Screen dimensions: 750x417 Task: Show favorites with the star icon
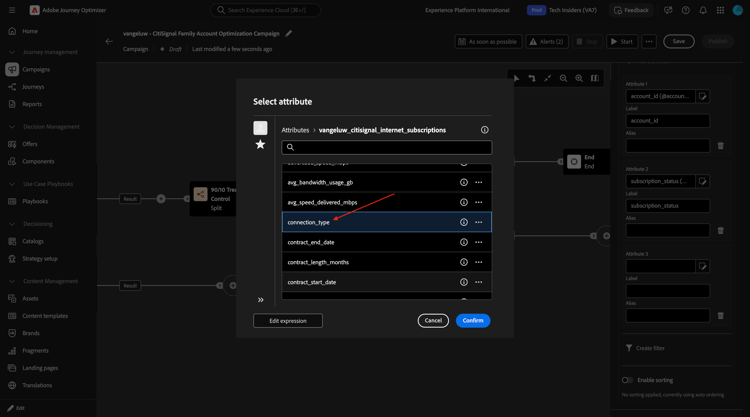point(260,144)
